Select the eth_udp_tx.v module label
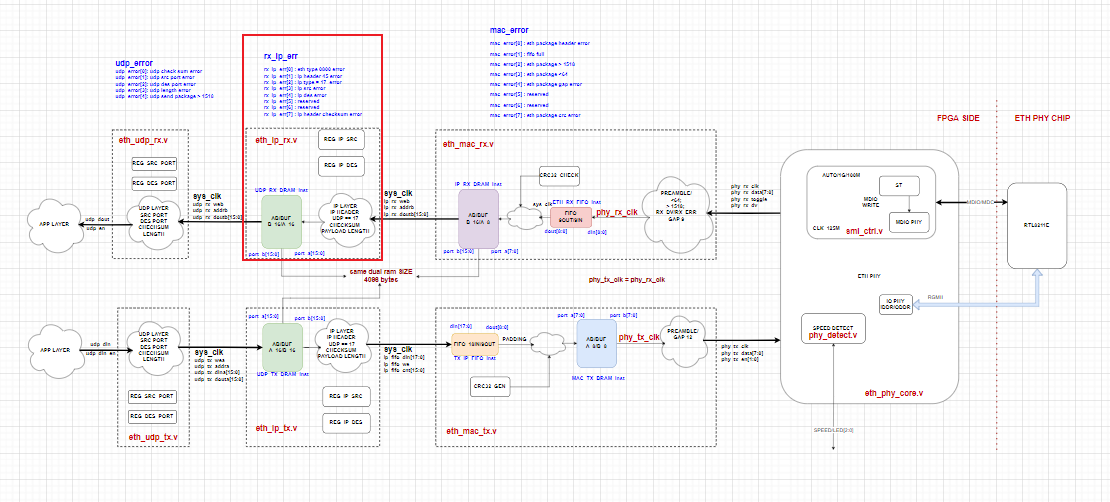 point(153,438)
